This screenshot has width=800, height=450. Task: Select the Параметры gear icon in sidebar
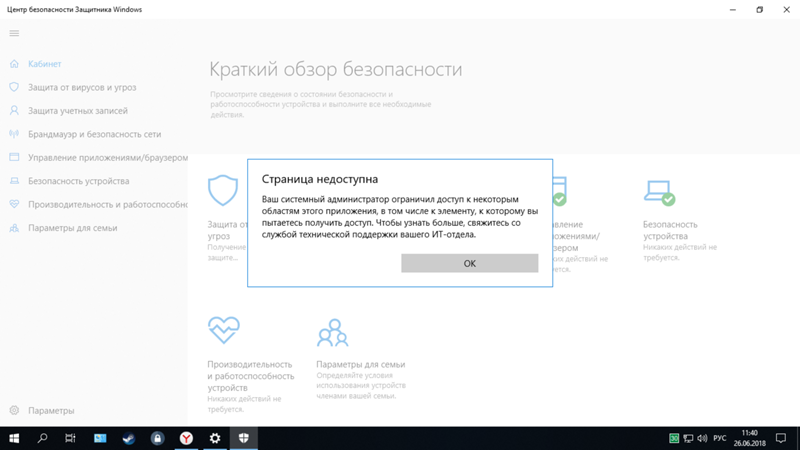(x=14, y=410)
